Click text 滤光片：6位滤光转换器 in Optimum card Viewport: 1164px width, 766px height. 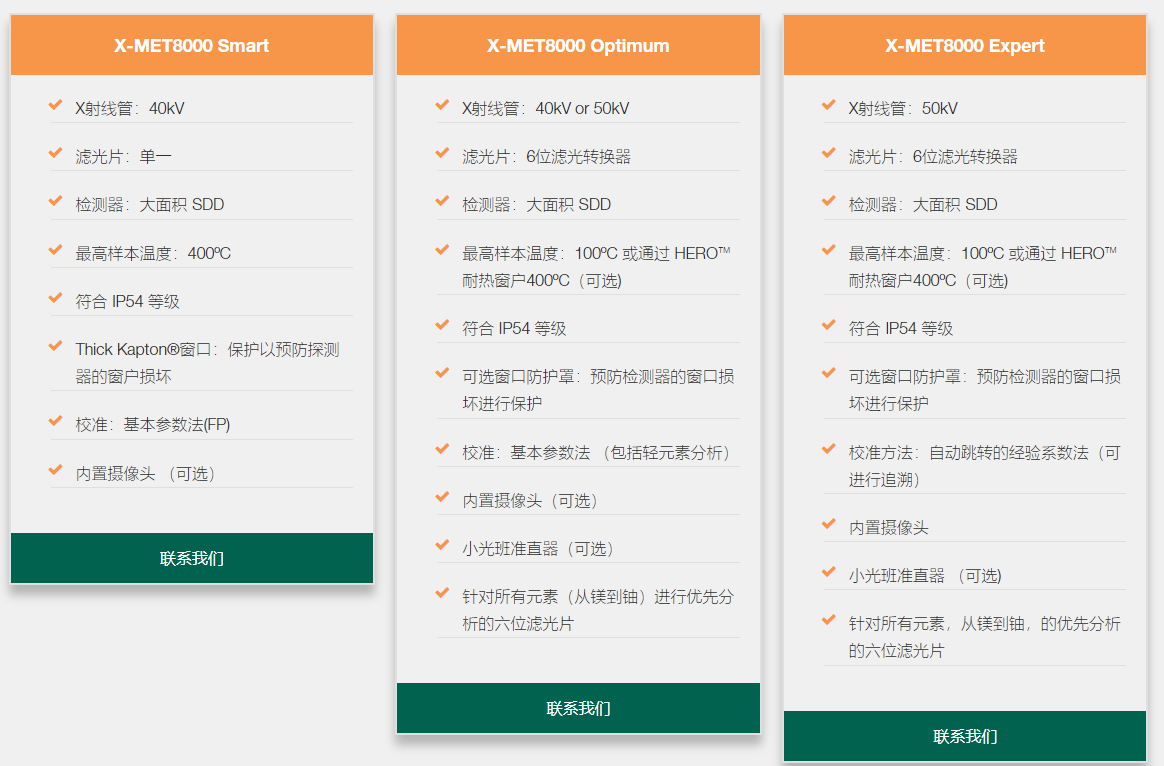point(546,157)
